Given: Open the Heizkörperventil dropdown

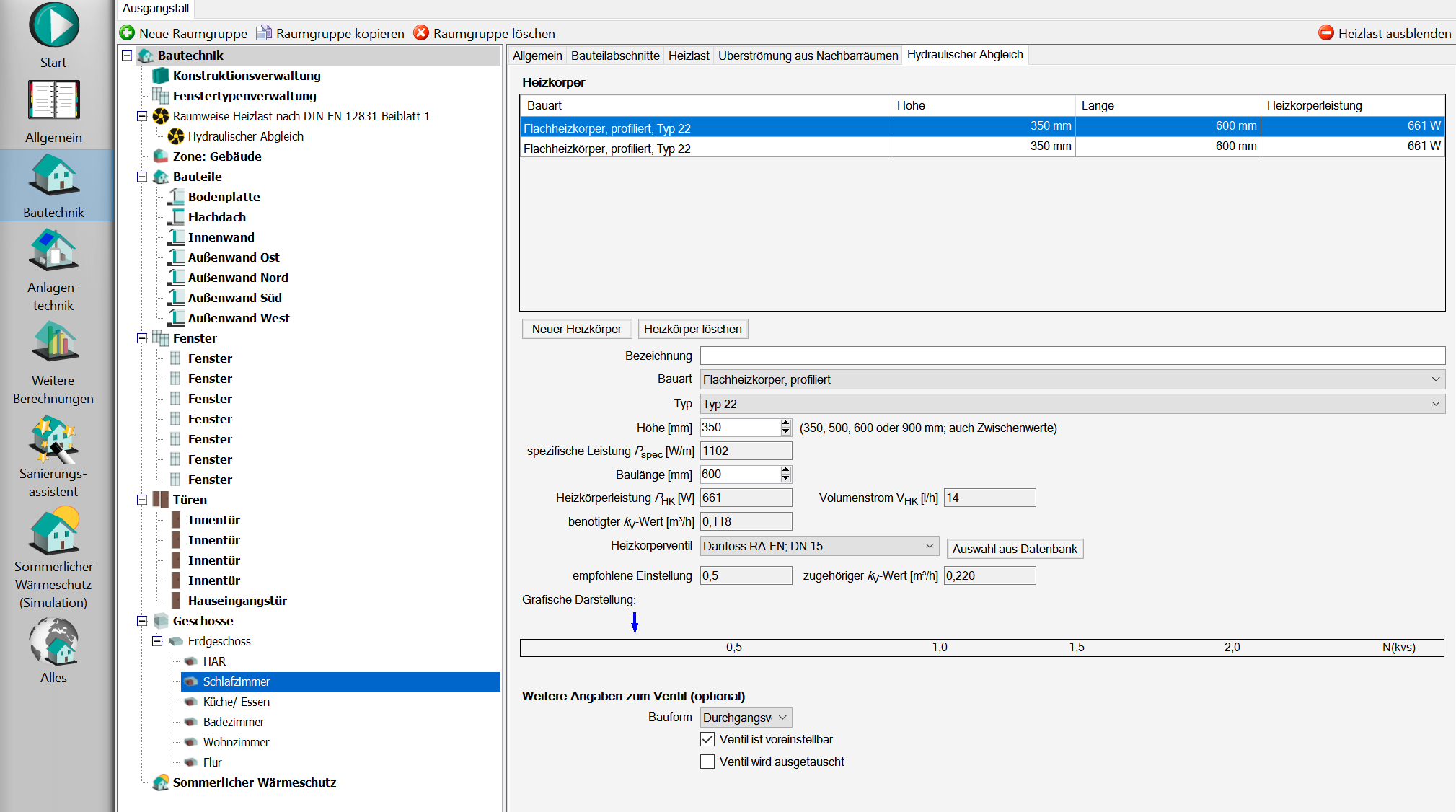Looking at the screenshot, I should coord(929,546).
